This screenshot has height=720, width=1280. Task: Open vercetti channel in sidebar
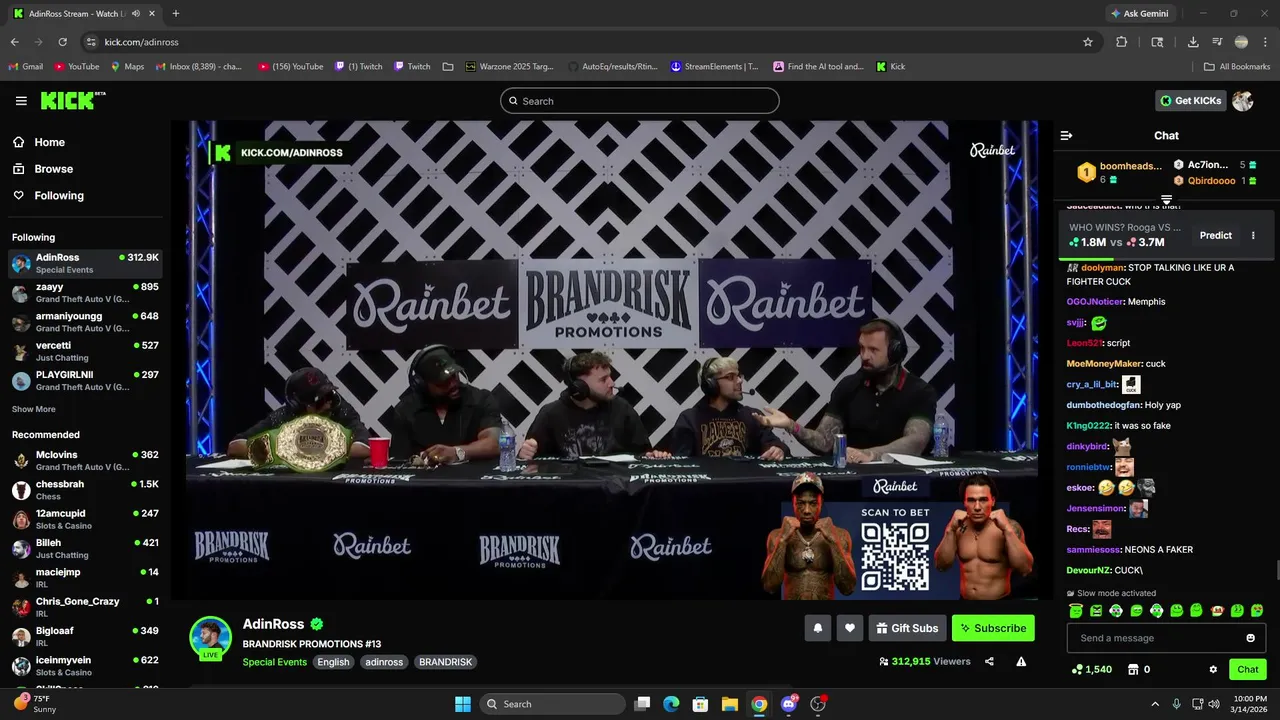[x=85, y=351]
